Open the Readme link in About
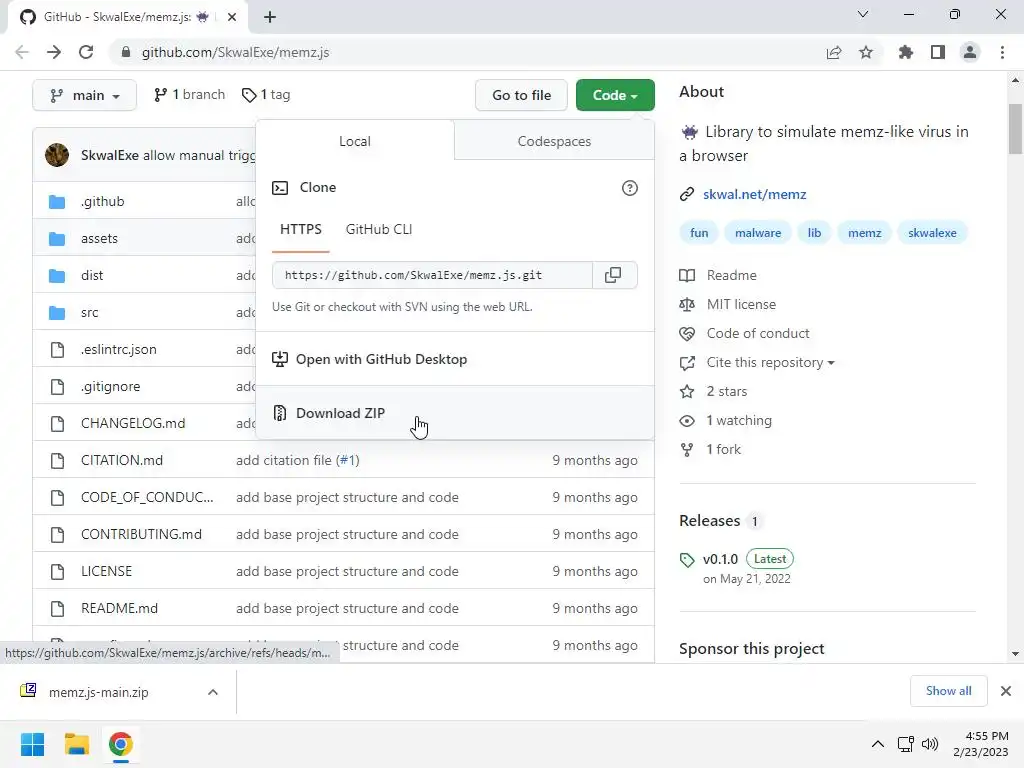The width and height of the screenshot is (1024, 768). [731, 276]
